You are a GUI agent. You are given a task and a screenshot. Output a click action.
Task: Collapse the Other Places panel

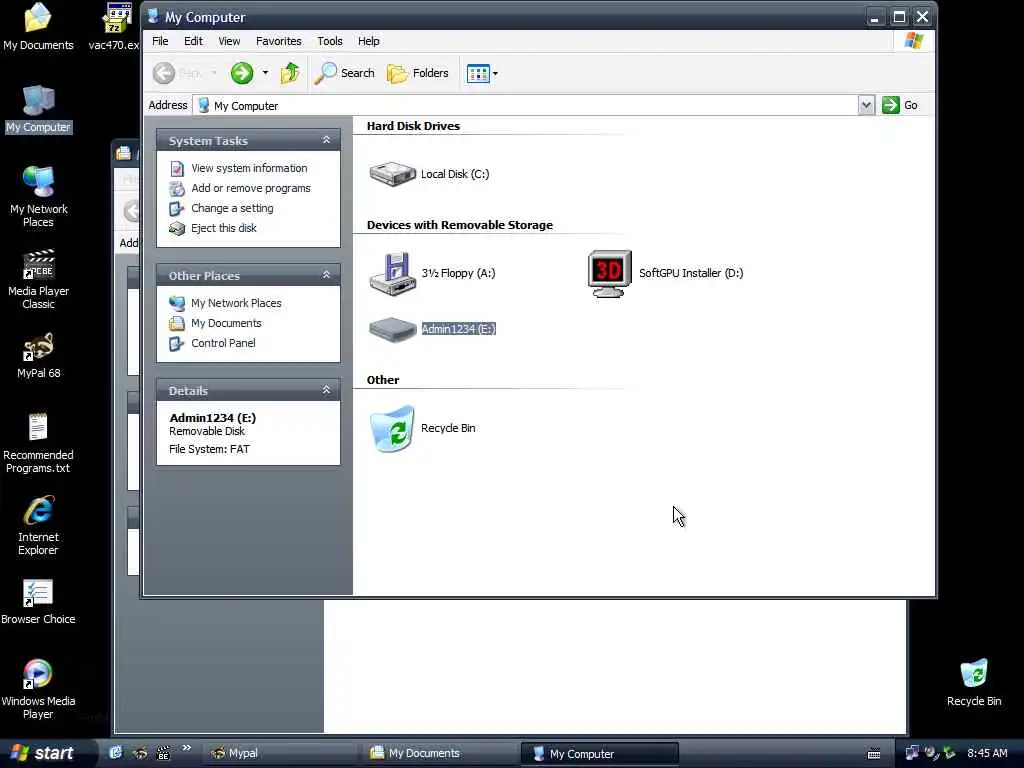click(326, 275)
